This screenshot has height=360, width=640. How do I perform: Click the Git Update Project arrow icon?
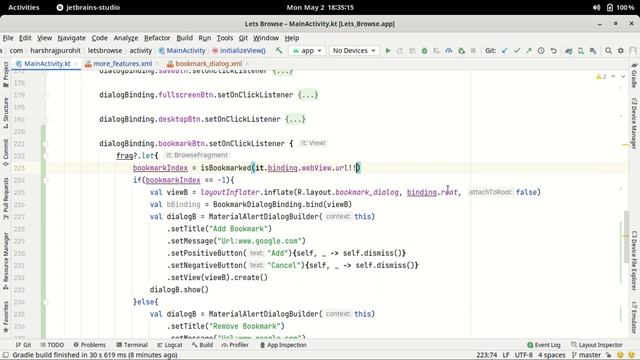[x=504, y=51]
